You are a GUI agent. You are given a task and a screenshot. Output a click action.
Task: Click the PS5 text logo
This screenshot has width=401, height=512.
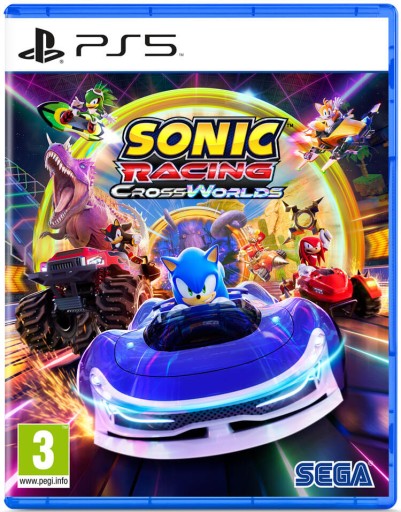pyautogui.click(x=126, y=45)
